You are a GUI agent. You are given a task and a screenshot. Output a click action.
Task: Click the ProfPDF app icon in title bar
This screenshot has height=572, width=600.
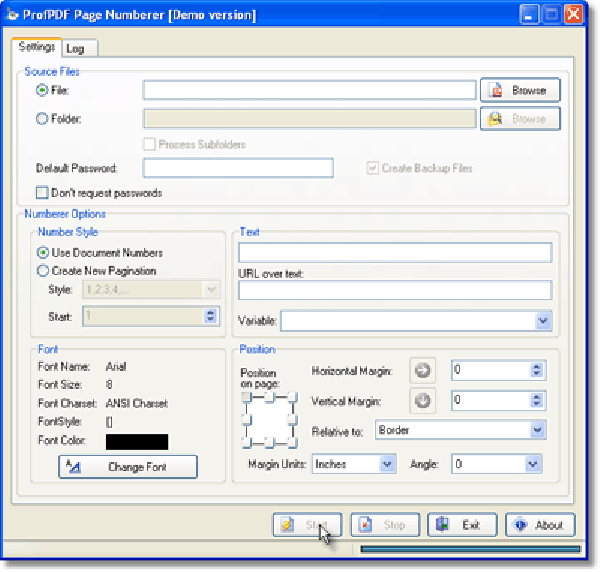(12, 15)
